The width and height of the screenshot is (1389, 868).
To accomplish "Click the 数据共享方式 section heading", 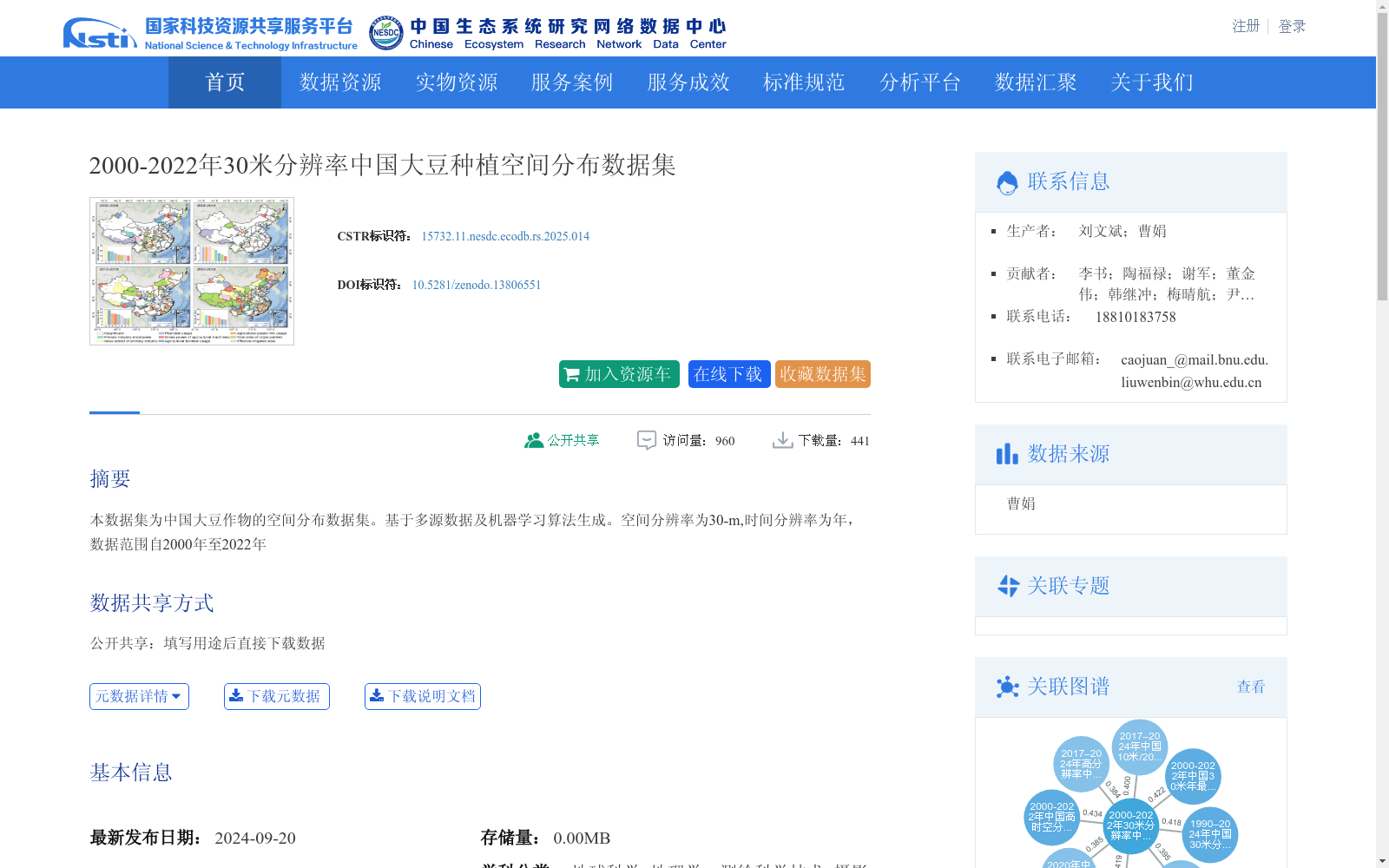I will pos(152,602).
